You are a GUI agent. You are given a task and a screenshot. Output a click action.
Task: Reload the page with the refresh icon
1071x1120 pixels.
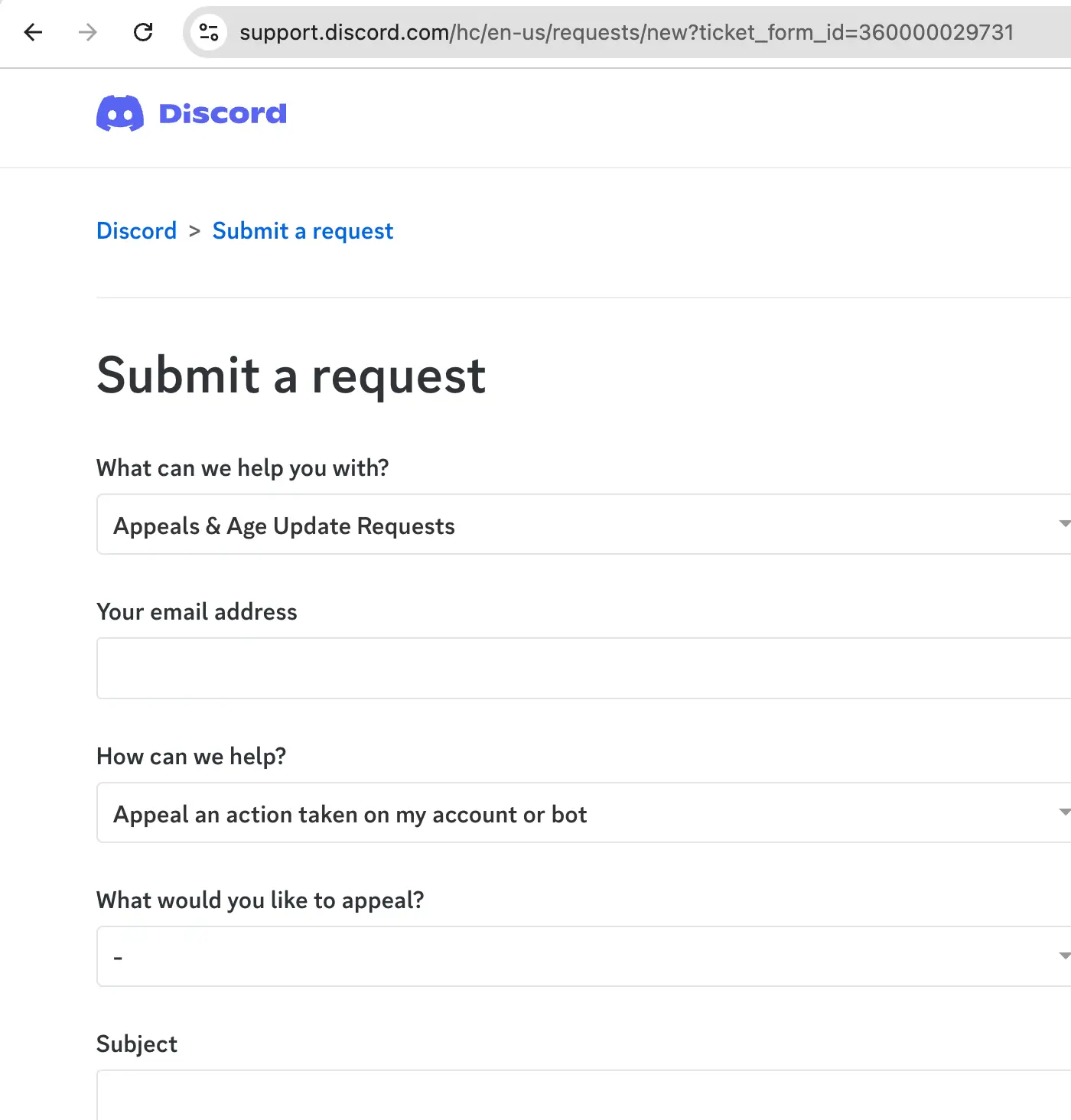tap(143, 32)
